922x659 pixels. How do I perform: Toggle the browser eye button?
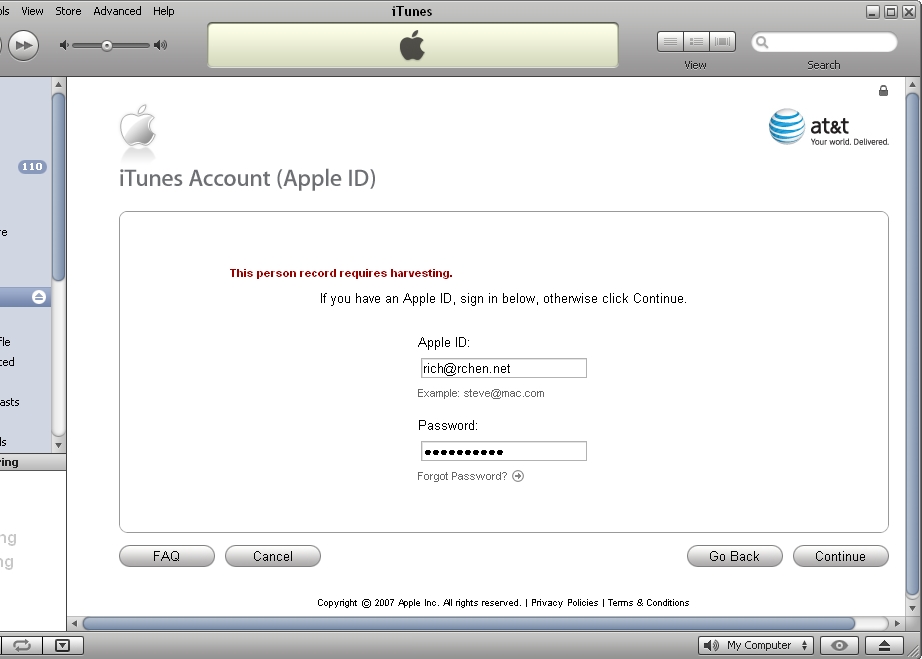[841, 646]
